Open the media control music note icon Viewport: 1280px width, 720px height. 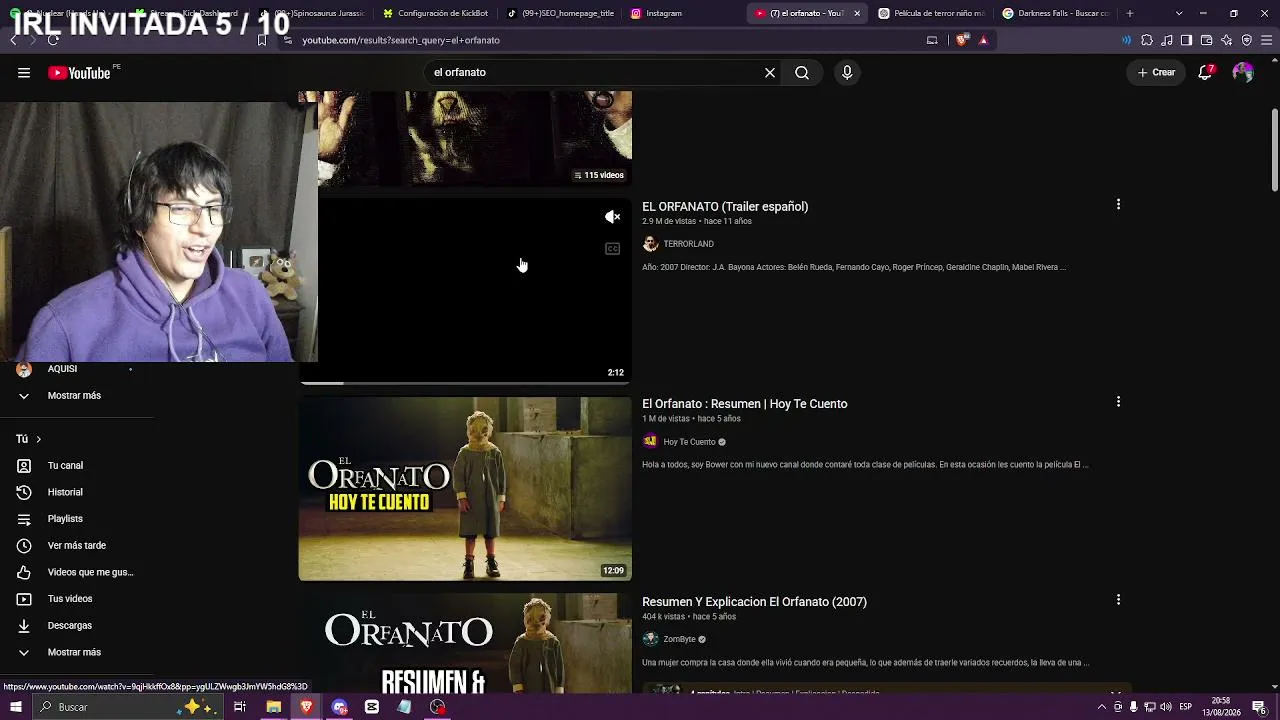(1166, 40)
